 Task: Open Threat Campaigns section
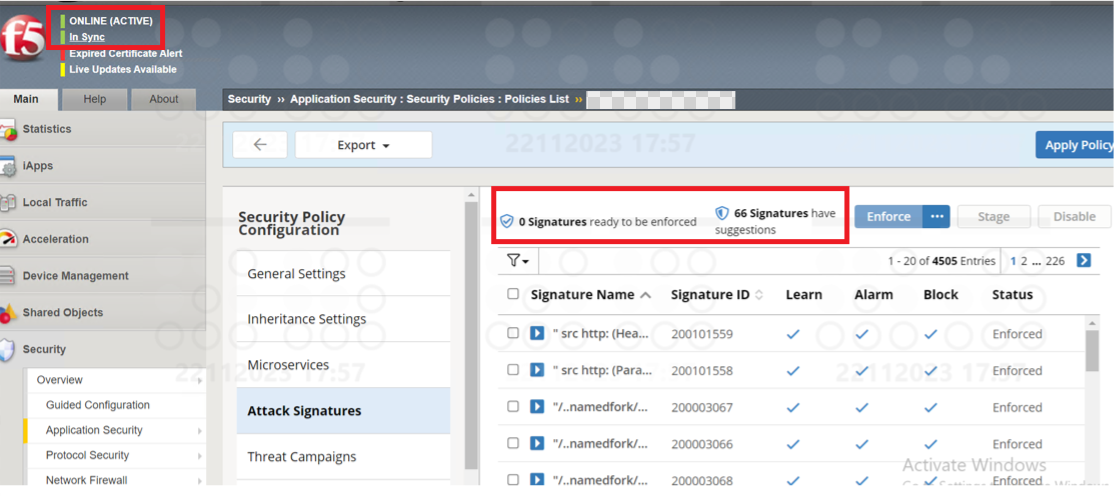point(344,456)
